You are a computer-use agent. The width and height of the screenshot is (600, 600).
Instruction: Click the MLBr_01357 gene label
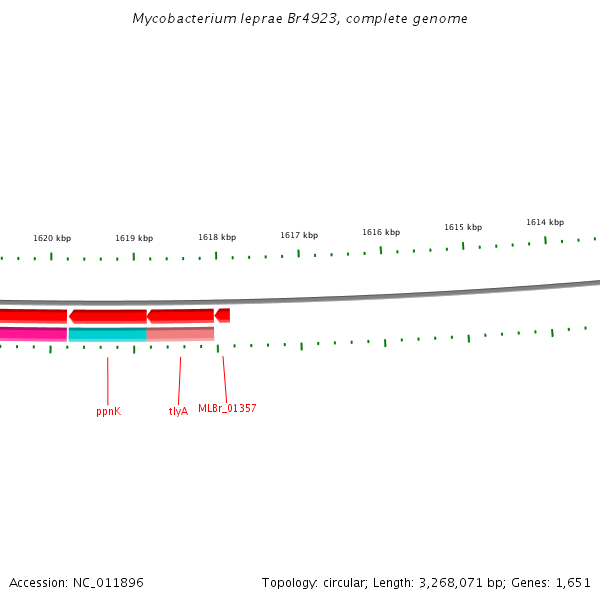pyautogui.click(x=227, y=408)
